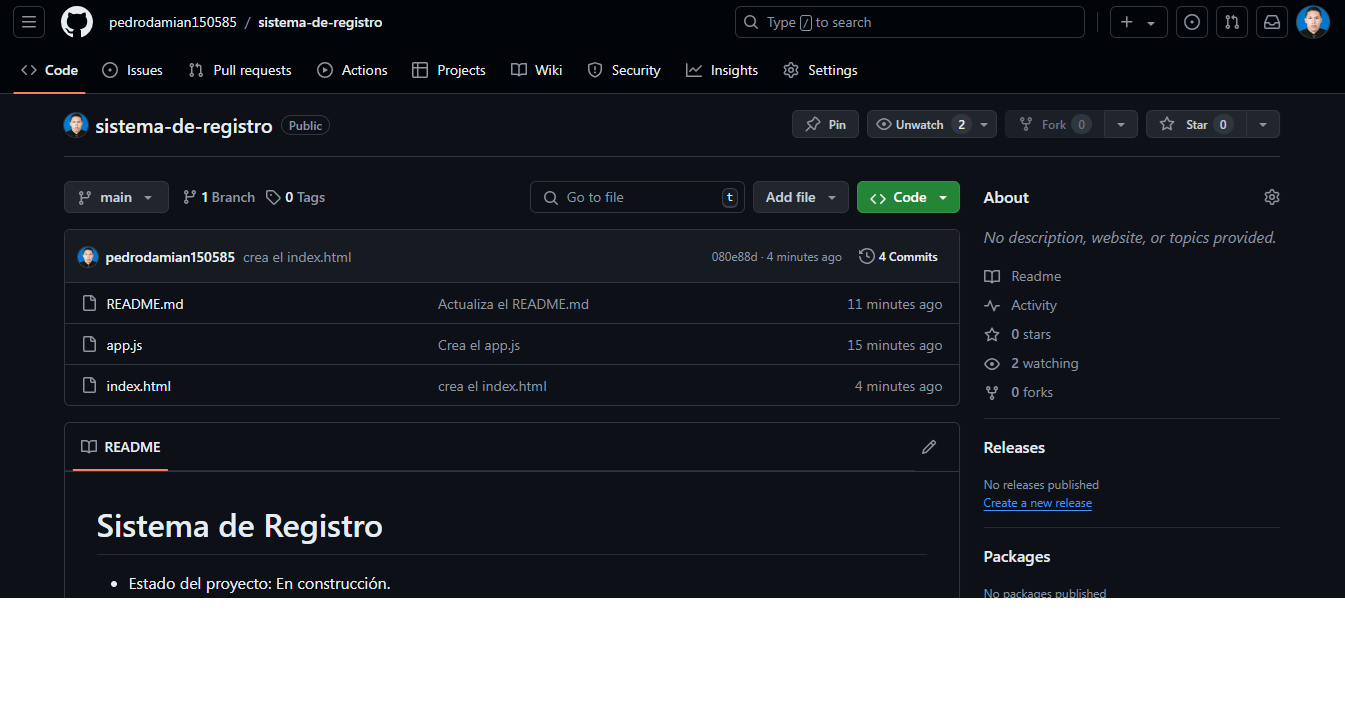Click the index.html file icon

tap(89, 386)
